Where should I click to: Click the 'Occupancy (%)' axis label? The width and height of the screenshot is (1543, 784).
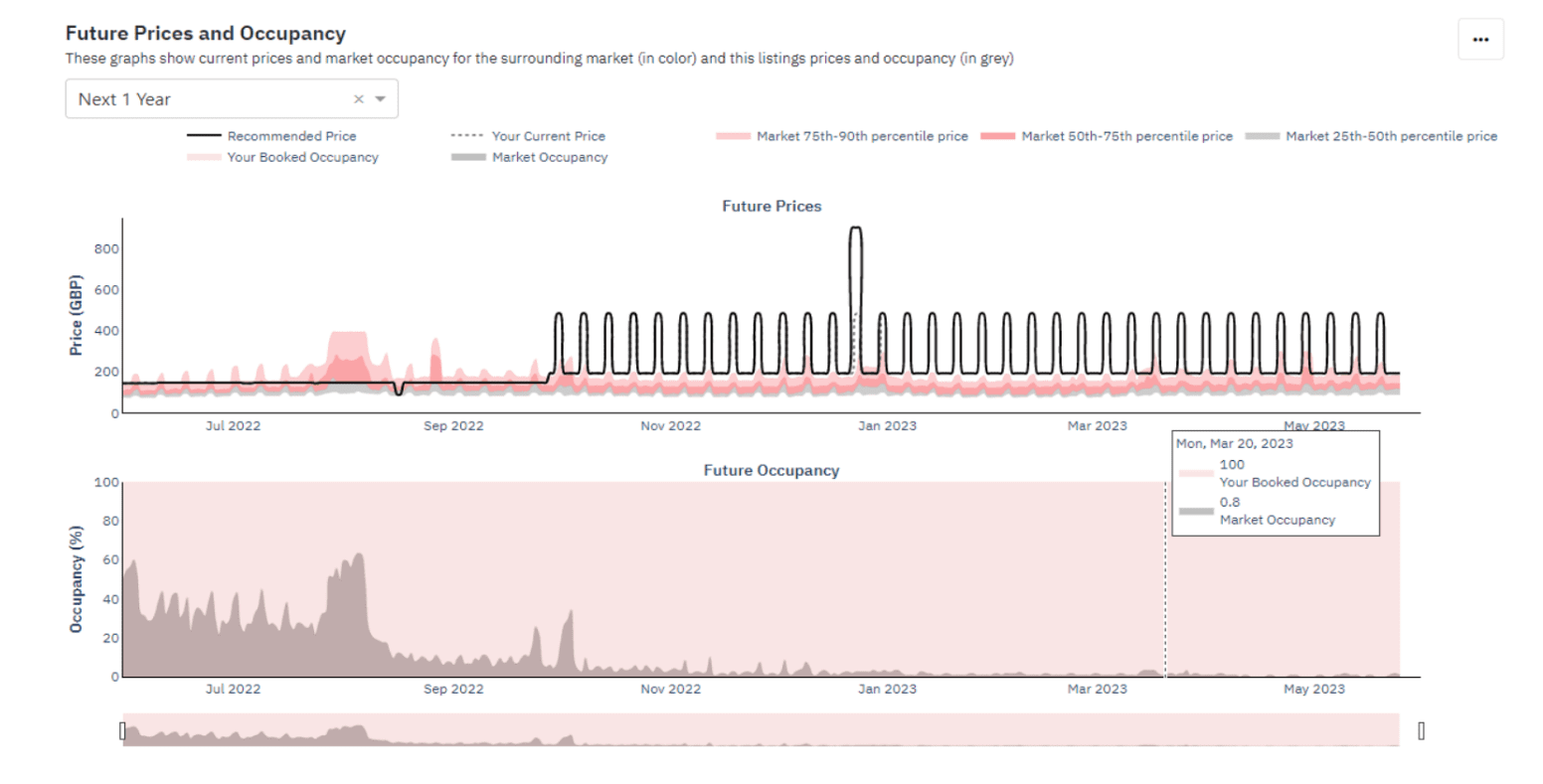76,579
